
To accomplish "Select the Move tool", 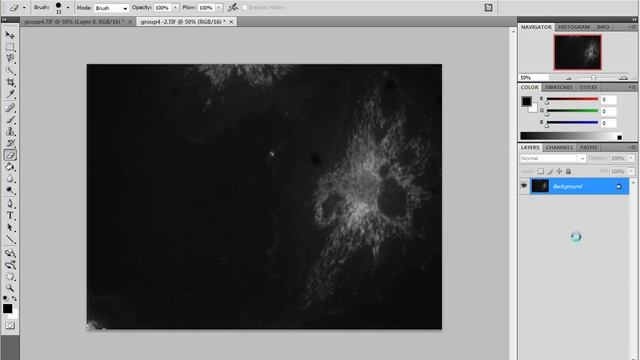I will click(x=10, y=35).
